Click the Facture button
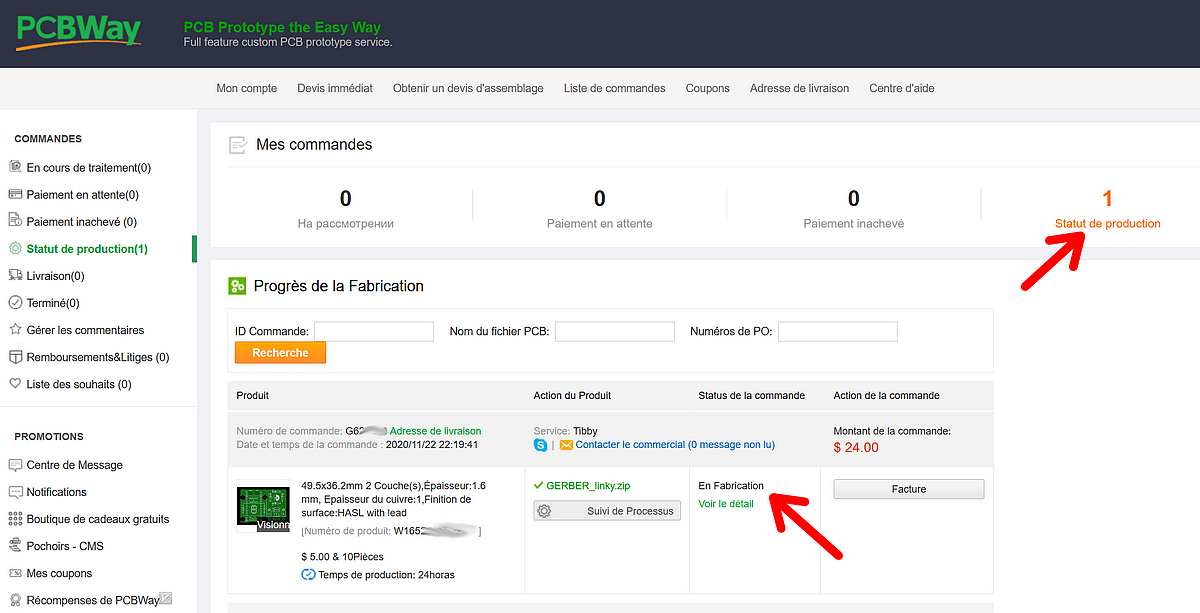 point(909,489)
